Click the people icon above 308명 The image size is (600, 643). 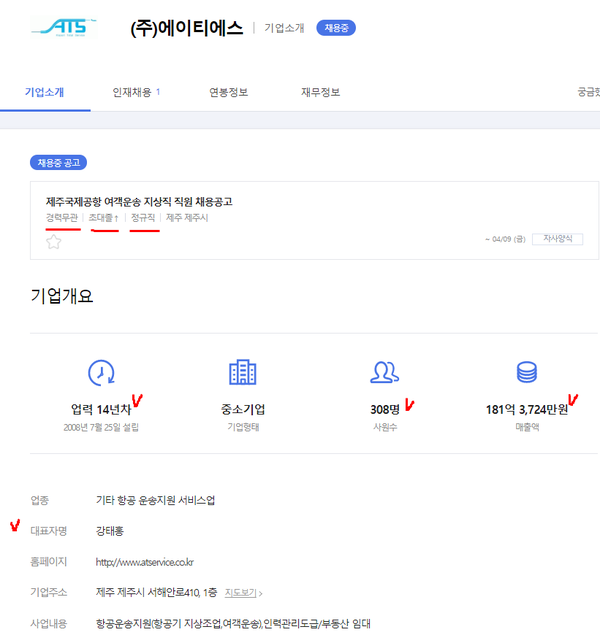click(384, 372)
